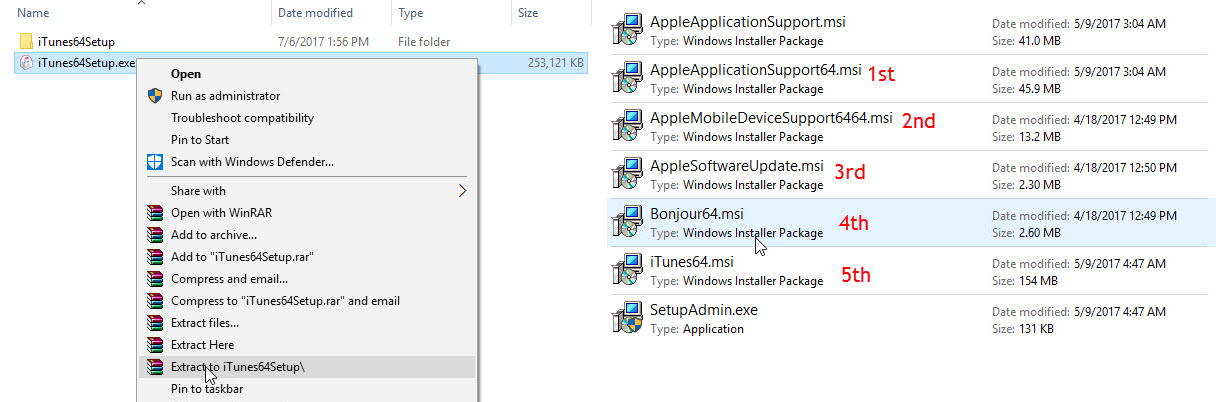Click WinRAR icon beside Open with WinRAR
The width and height of the screenshot is (1216, 402).
click(x=155, y=212)
